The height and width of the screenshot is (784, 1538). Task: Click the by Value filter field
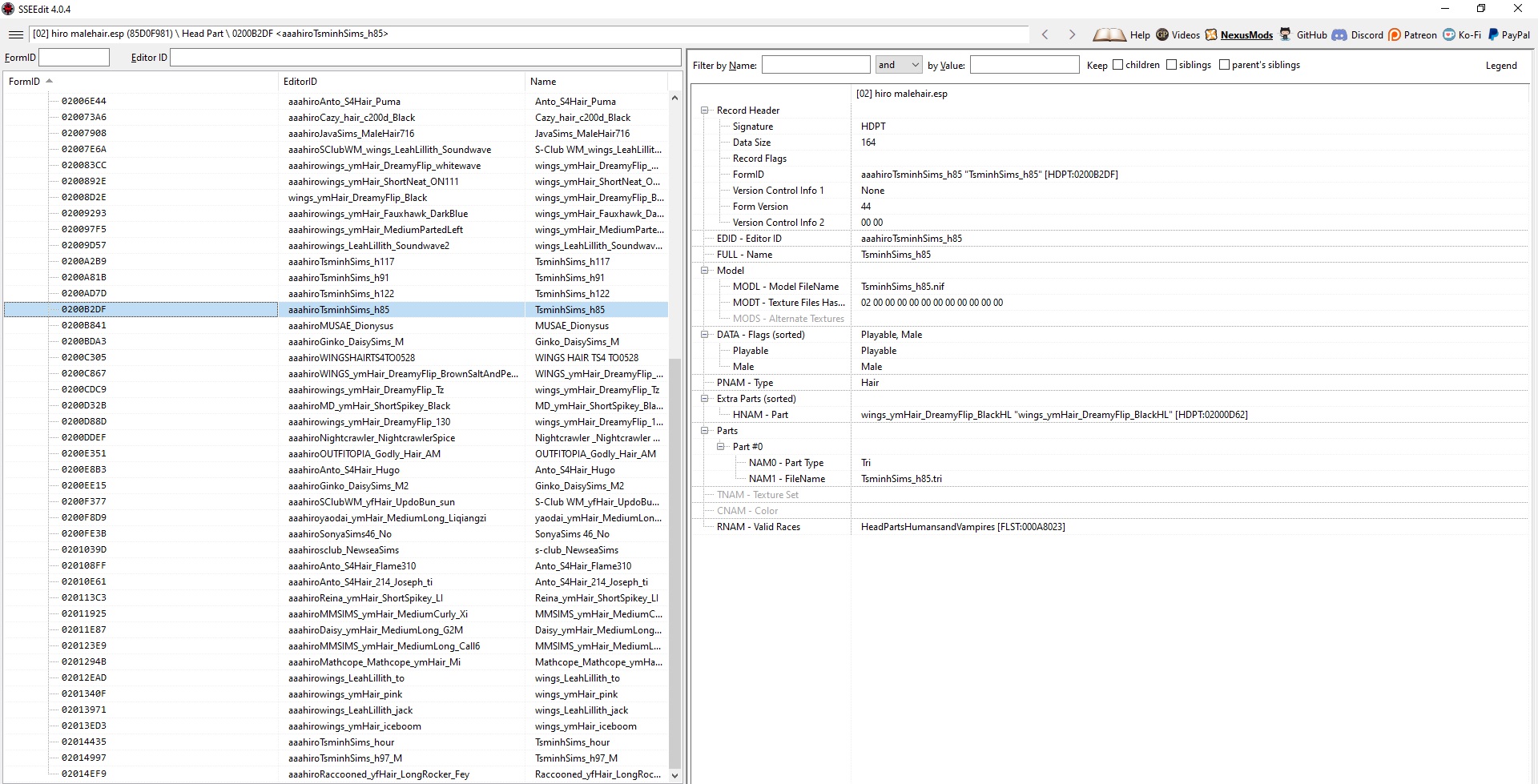click(1025, 65)
